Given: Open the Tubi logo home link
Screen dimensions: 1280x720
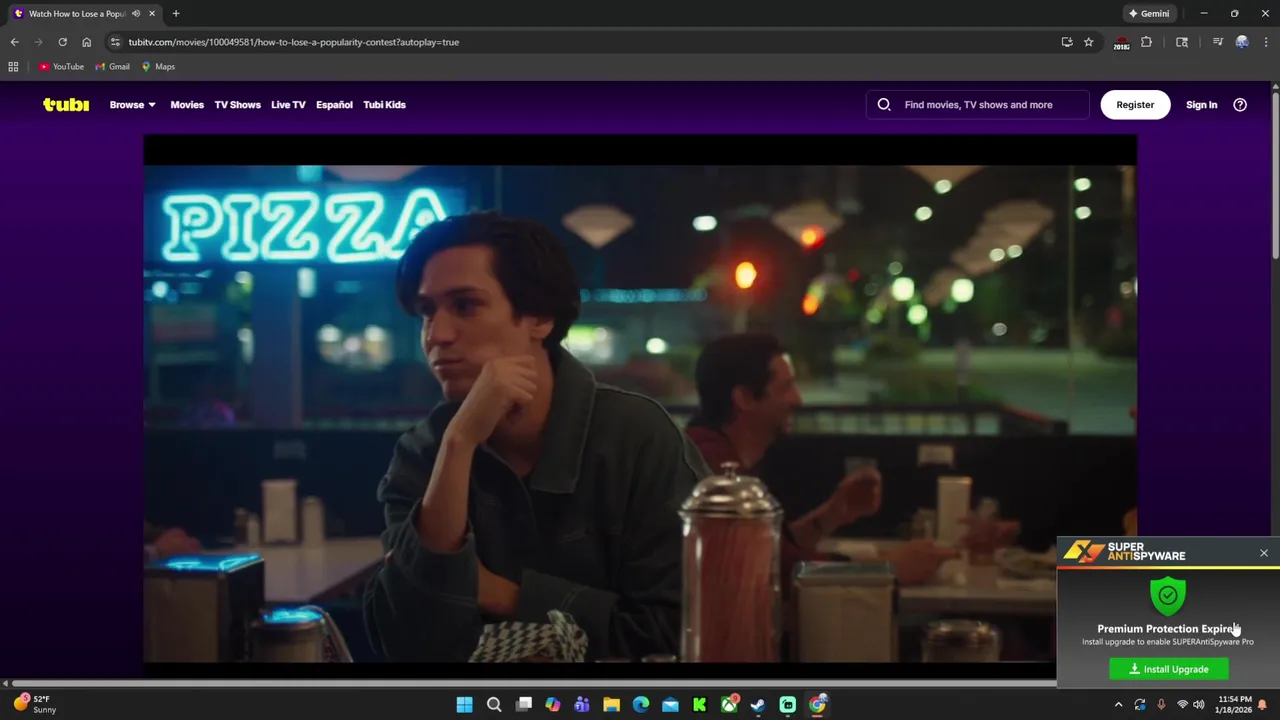Looking at the screenshot, I should 66,104.
